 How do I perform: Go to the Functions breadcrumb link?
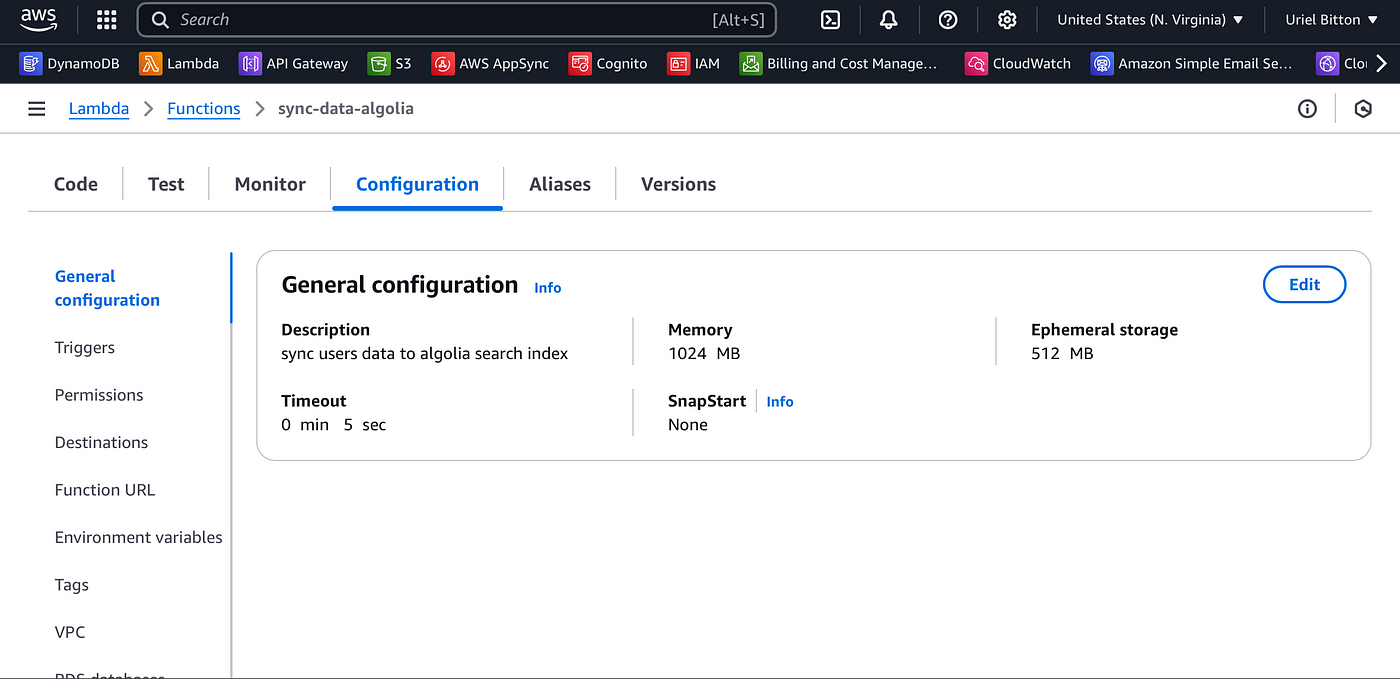tap(203, 108)
